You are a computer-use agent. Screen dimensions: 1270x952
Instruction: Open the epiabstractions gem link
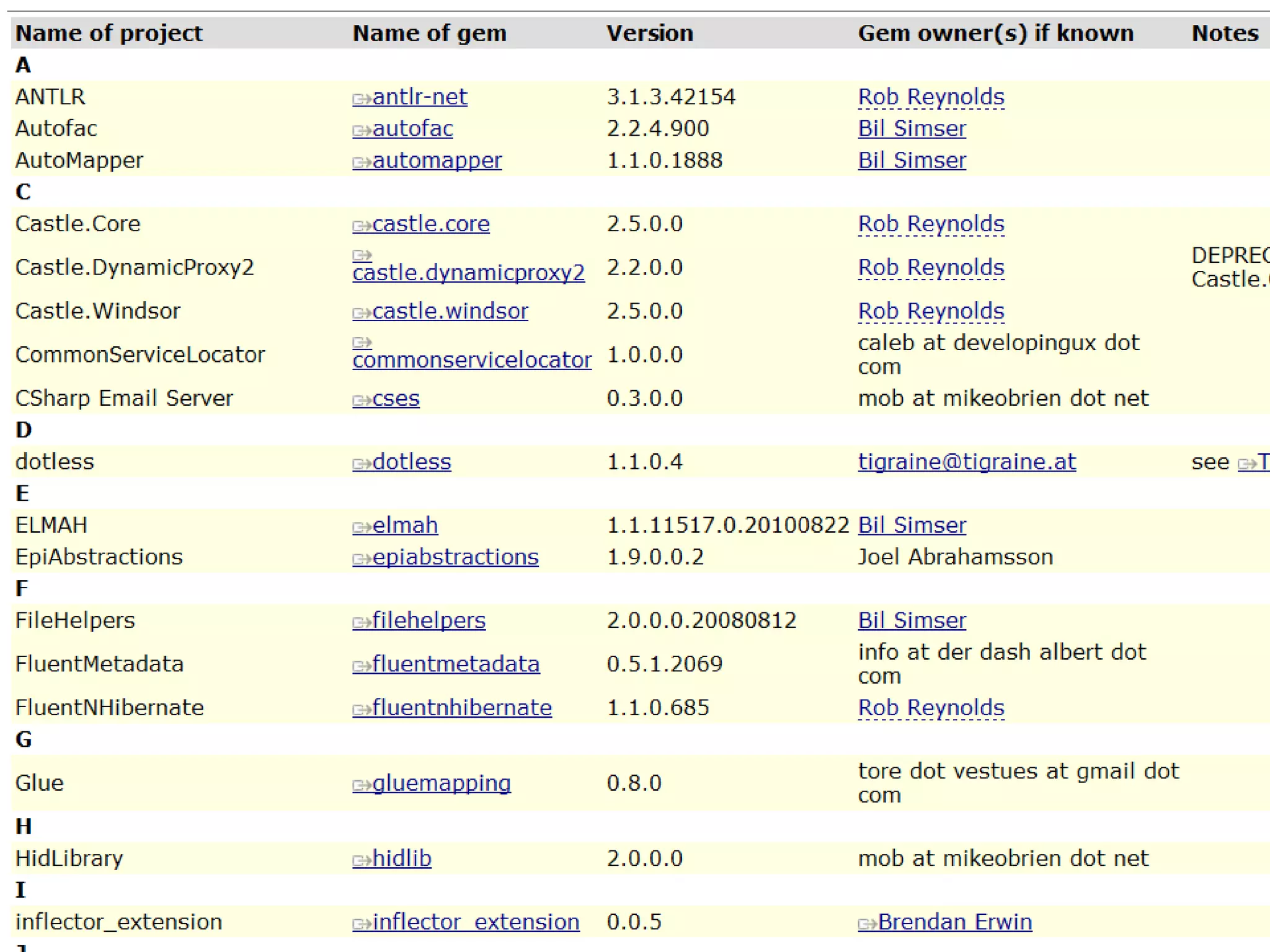455,557
